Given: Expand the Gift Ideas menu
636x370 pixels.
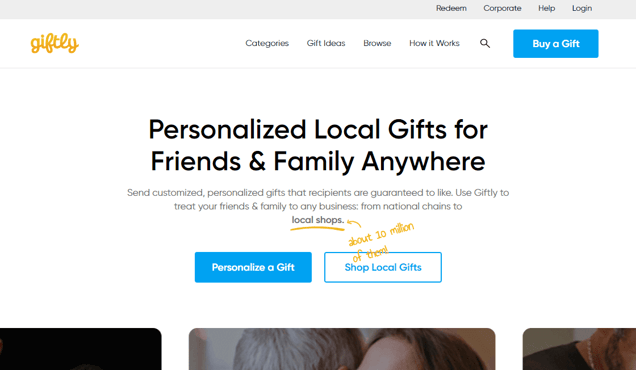Looking at the screenshot, I should pos(326,43).
